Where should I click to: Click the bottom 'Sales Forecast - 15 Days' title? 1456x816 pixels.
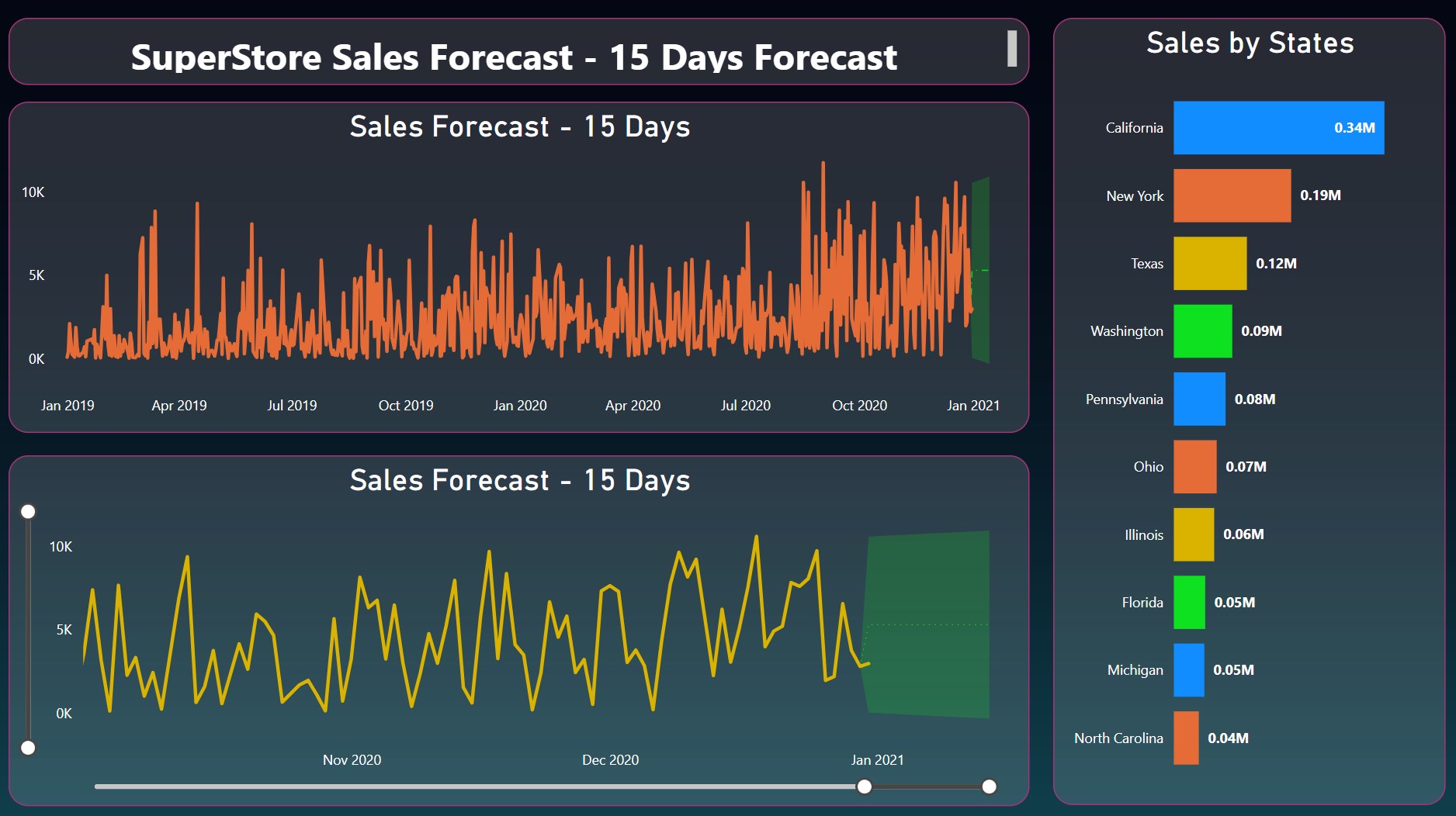[x=519, y=480]
